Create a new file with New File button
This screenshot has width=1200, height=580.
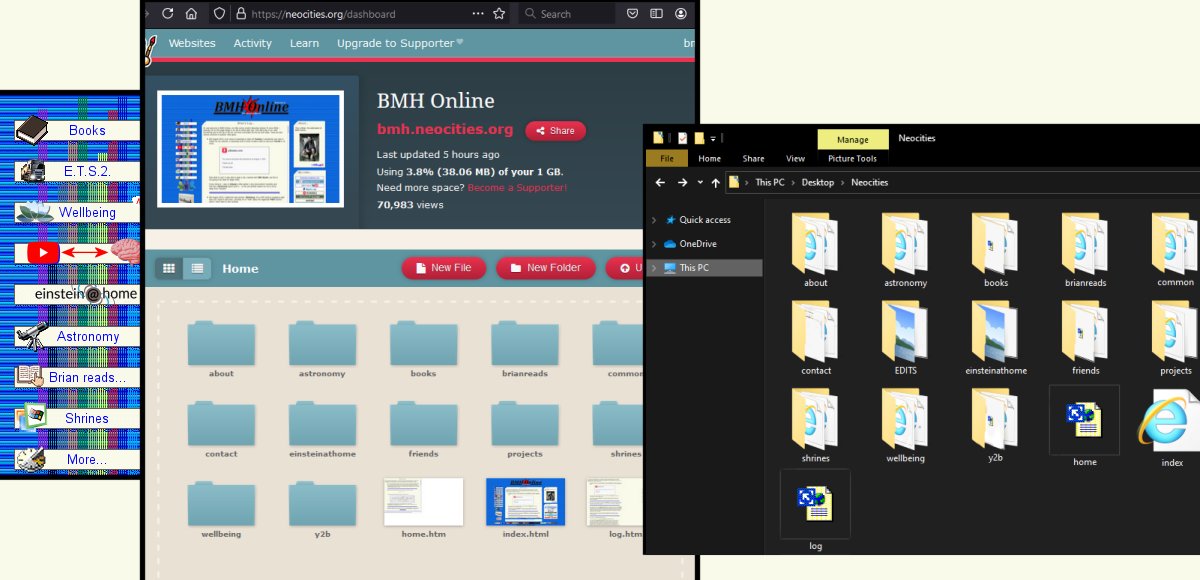(444, 268)
